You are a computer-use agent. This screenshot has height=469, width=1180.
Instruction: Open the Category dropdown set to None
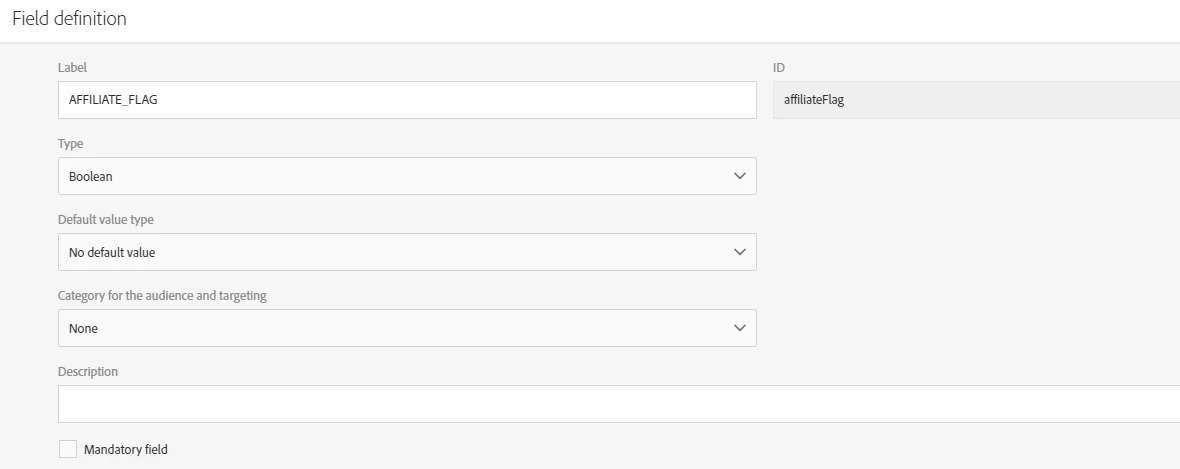pos(400,328)
